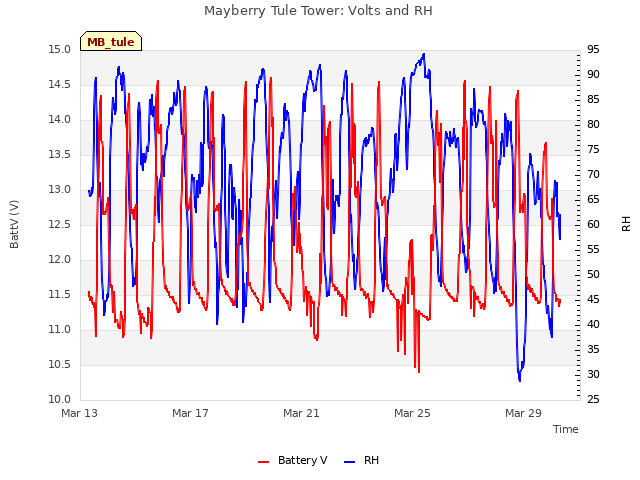This screenshot has height=480, width=640.
Task: Click the 95 right axis tick label
Action: pos(593,49)
